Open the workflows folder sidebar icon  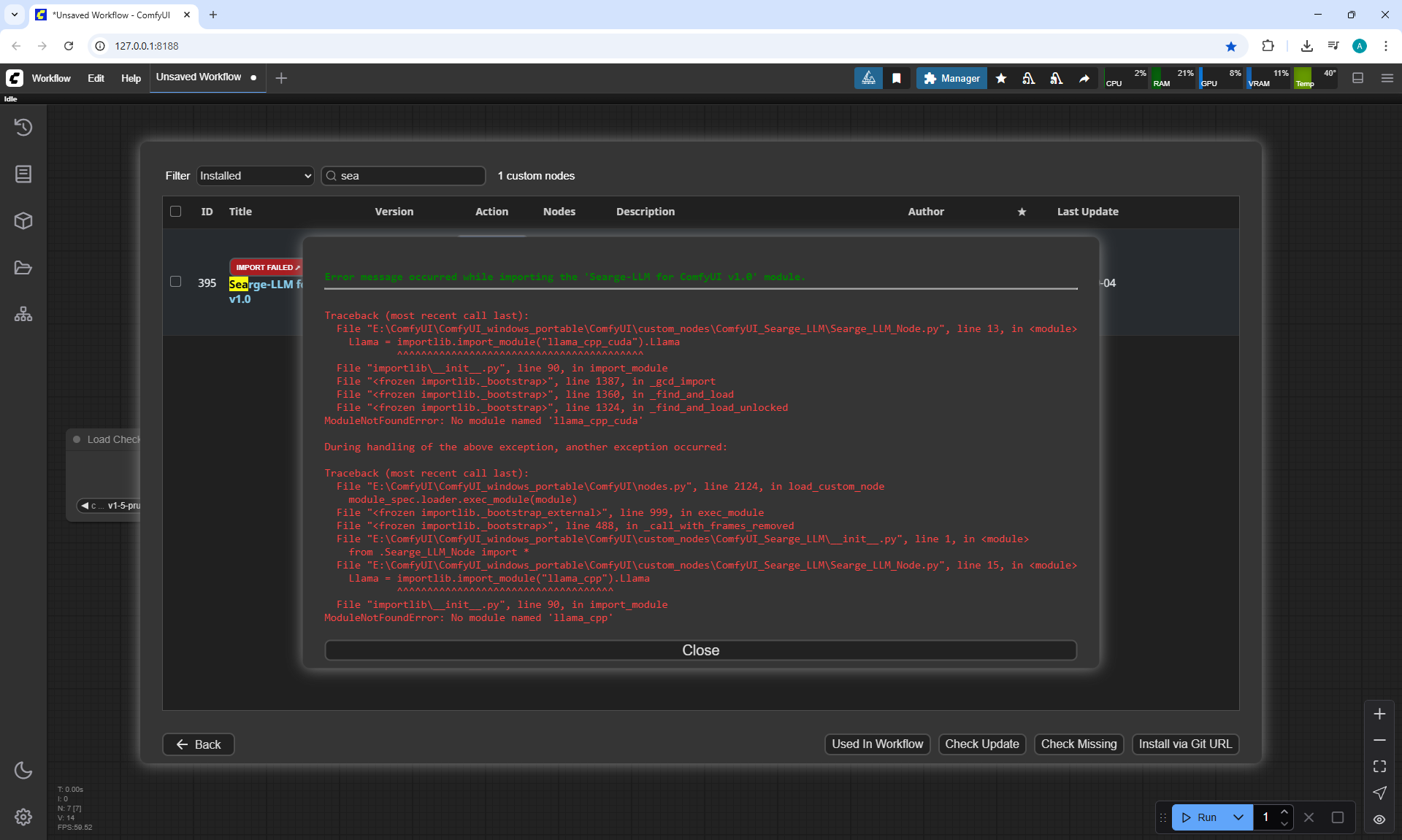coord(23,268)
